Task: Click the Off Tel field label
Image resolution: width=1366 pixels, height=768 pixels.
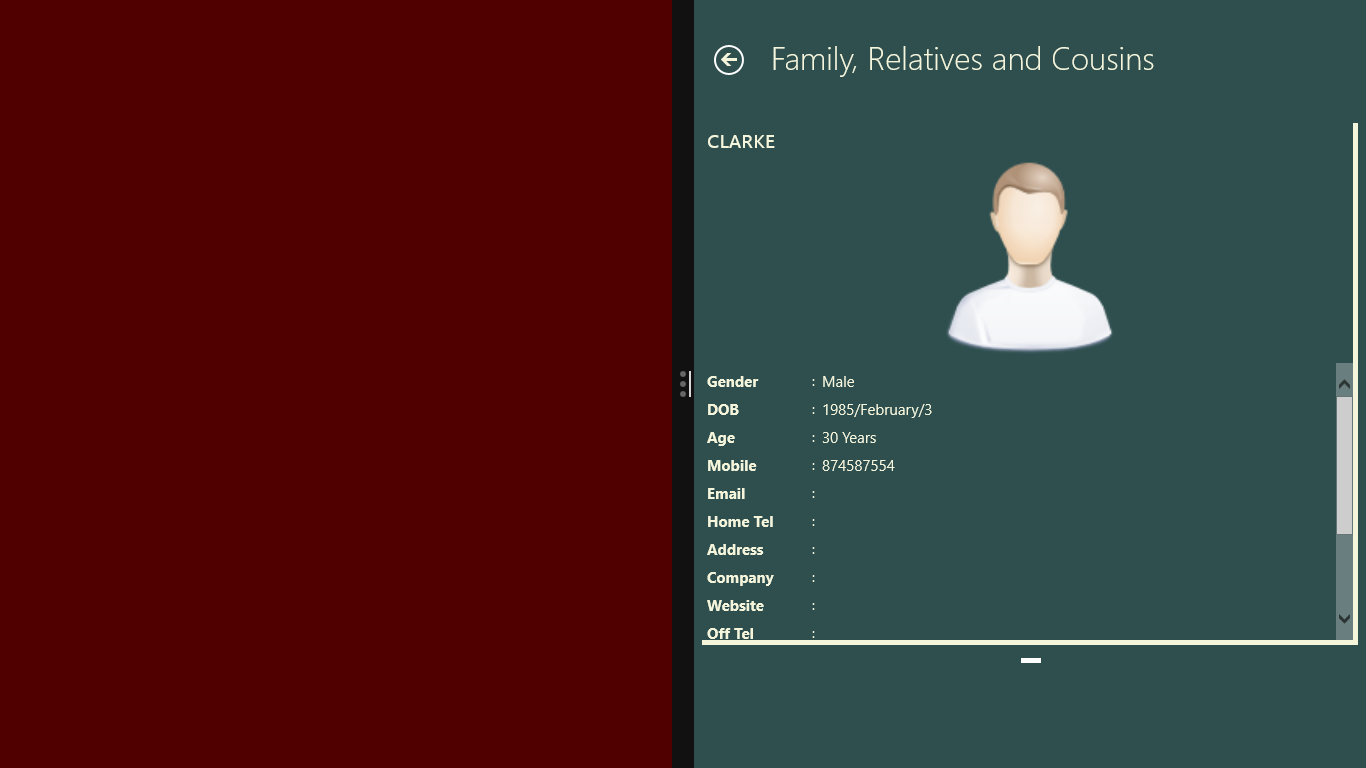Action: point(730,632)
